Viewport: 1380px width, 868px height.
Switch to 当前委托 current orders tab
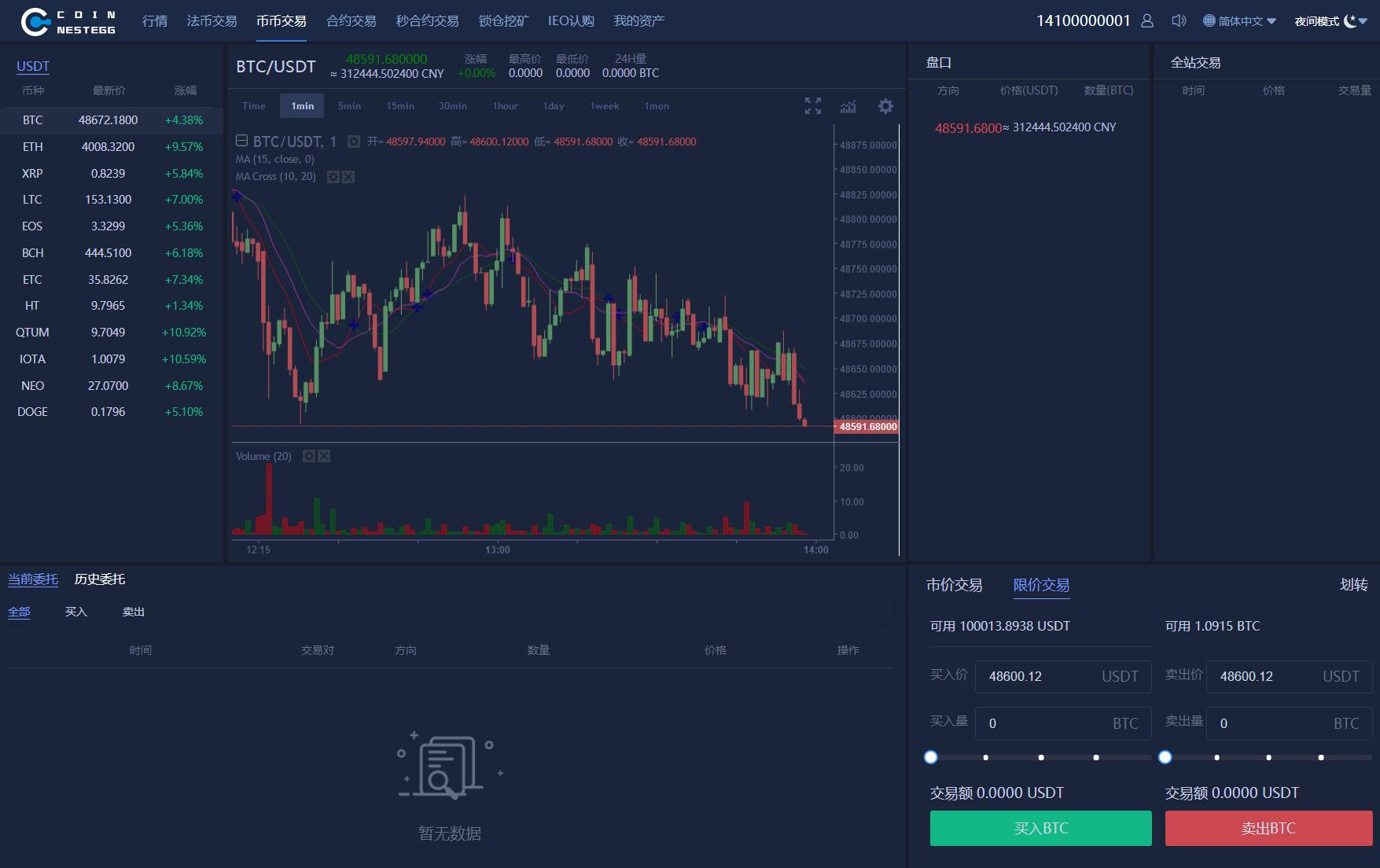(33, 579)
